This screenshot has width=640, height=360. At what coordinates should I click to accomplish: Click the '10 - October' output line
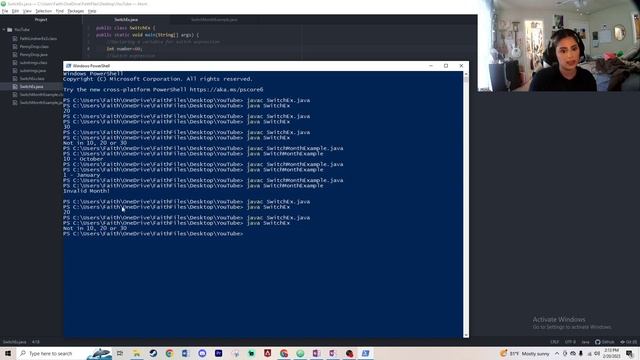(83, 159)
